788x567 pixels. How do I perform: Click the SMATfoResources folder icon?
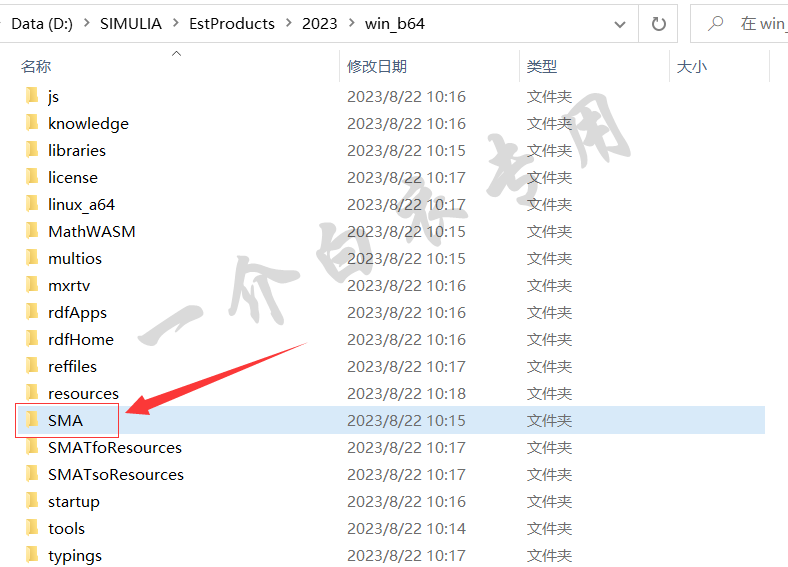click(32, 447)
